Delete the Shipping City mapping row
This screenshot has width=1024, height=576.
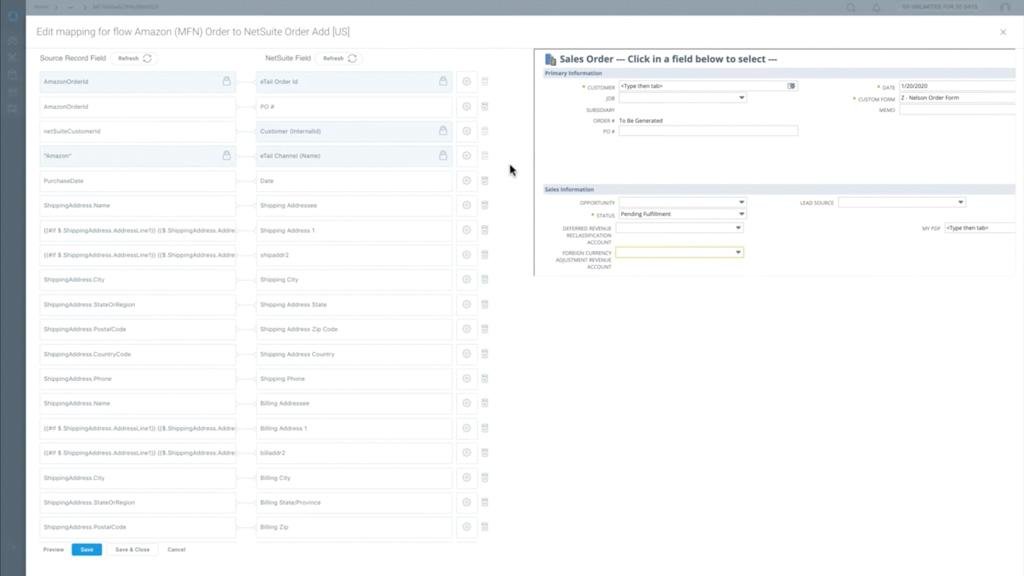coord(485,280)
